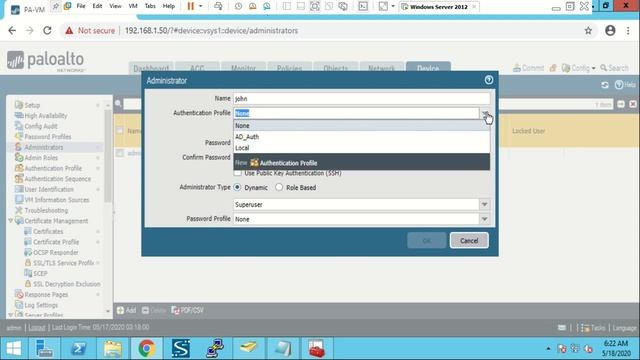Choose AD_Auth authentication profile option
This screenshot has height=360, width=640.
point(362,137)
